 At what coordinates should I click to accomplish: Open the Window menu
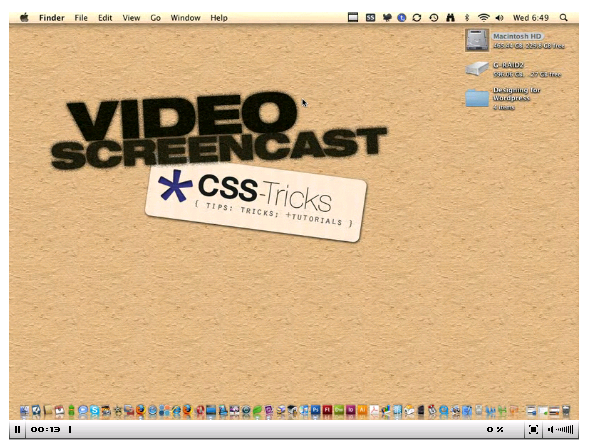185,18
